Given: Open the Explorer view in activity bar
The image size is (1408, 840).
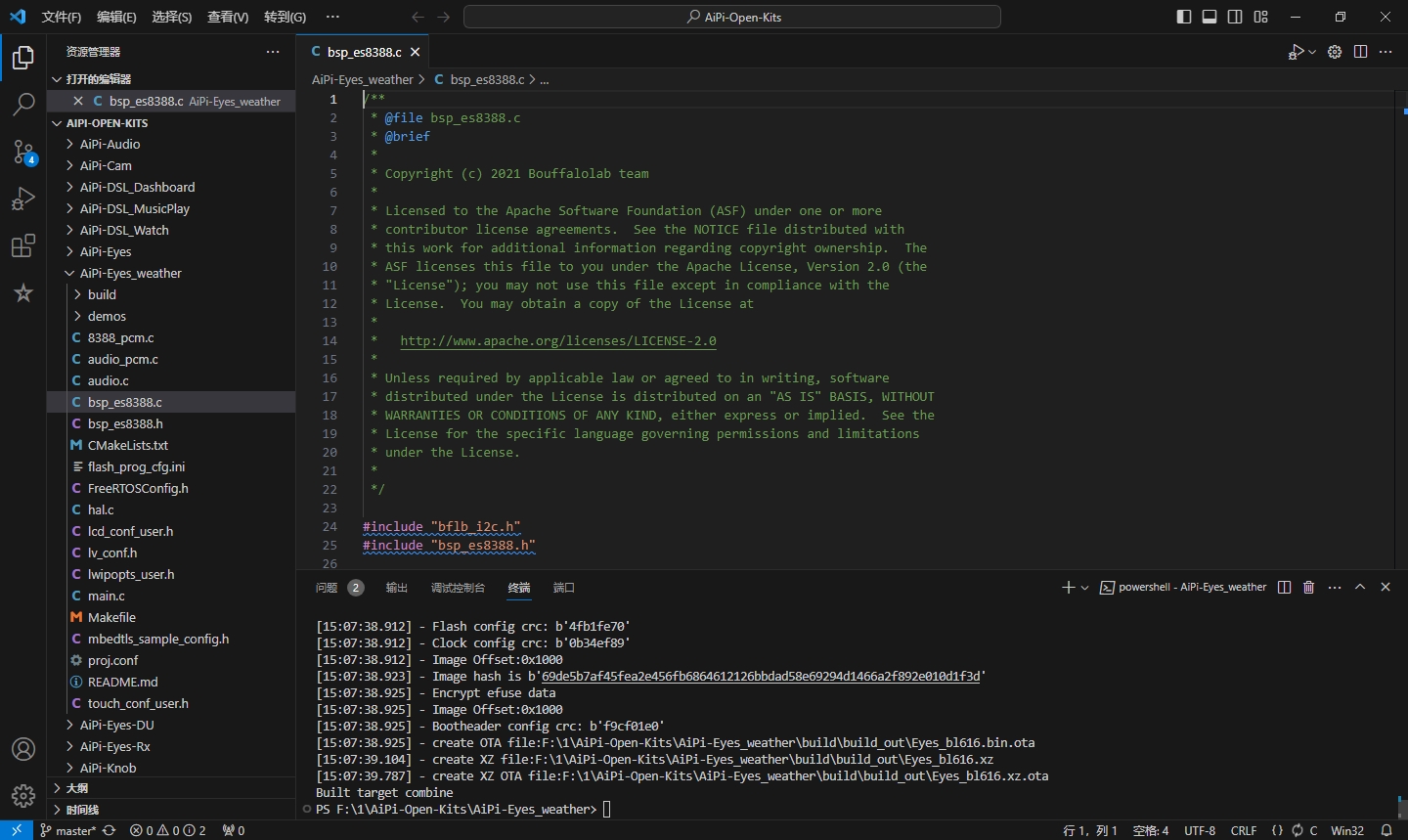Looking at the screenshot, I should (23, 58).
